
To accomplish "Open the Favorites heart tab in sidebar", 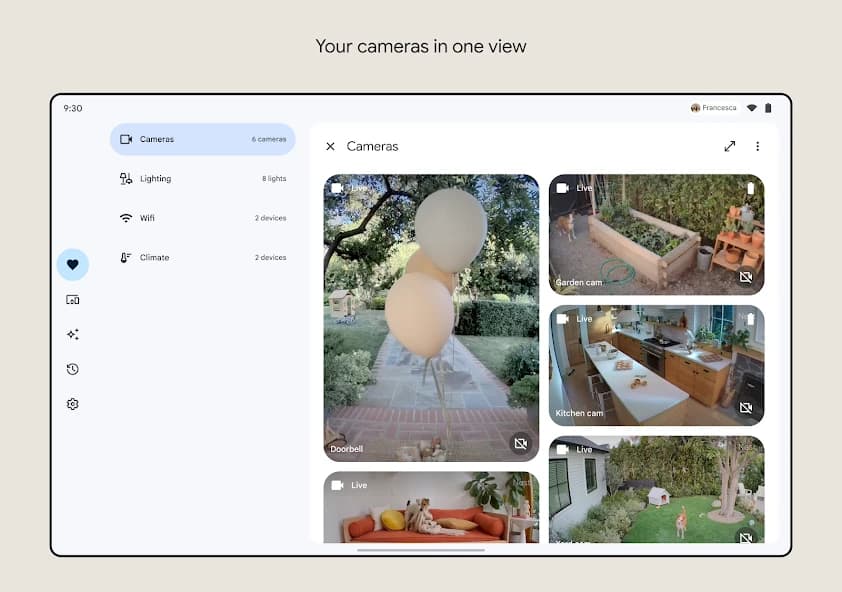I will pos(72,264).
